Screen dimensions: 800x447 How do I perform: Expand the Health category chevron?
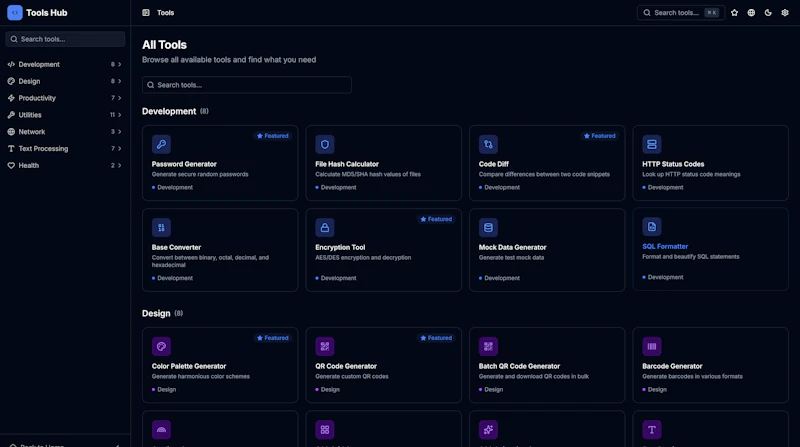(119, 165)
